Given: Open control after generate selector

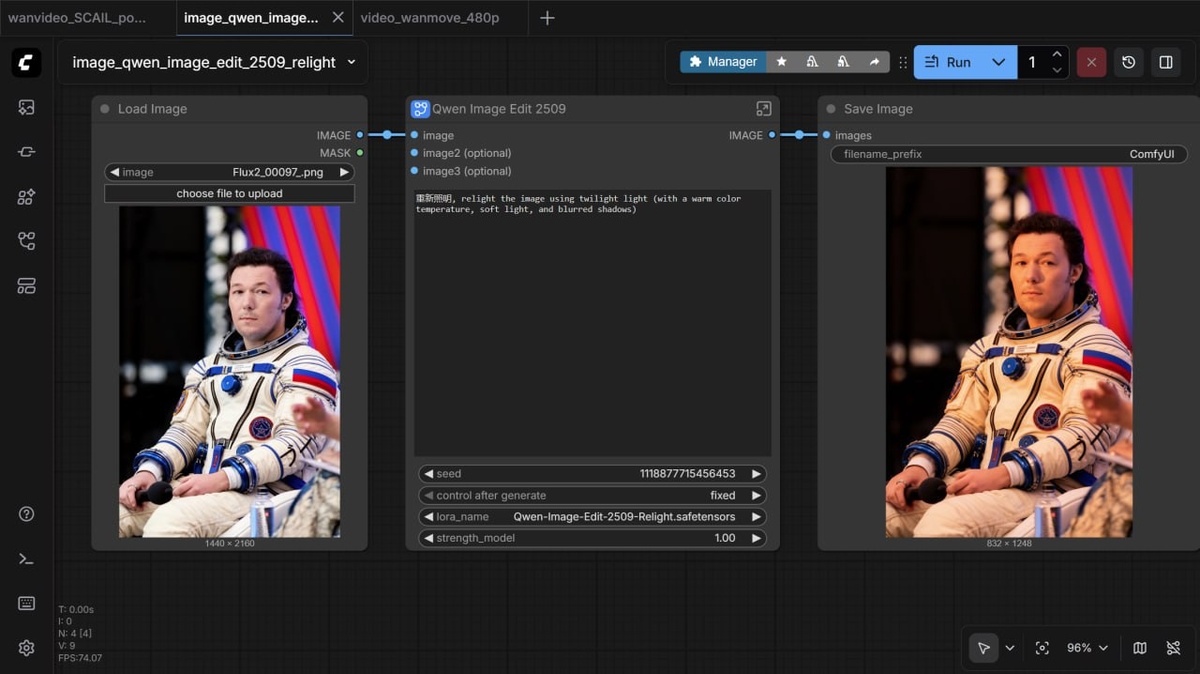Looking at the screenshot, I should [592, 495].
